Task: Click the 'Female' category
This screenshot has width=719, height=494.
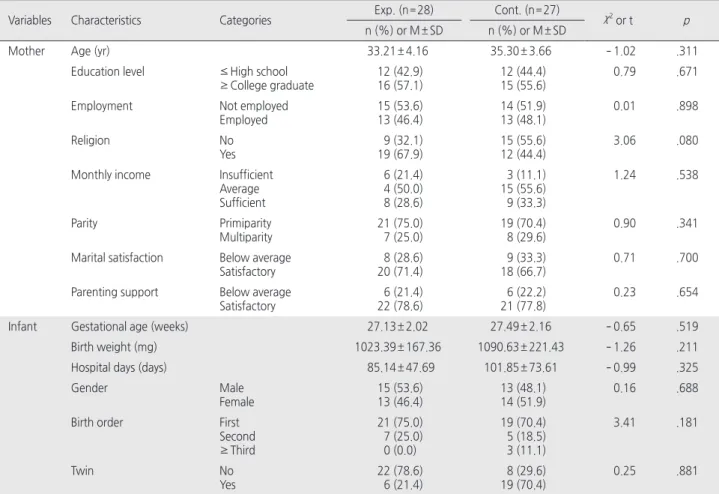Action: coord(237,402)
